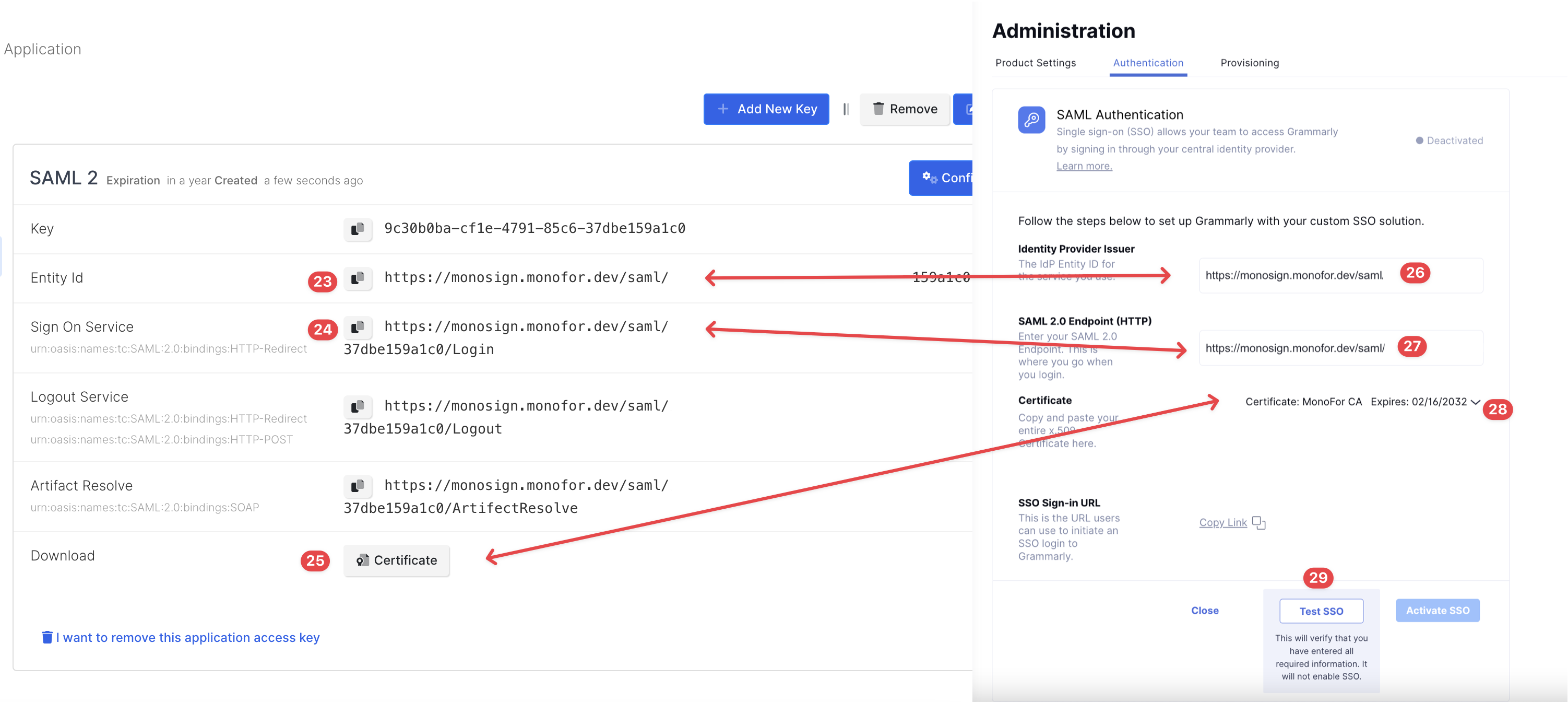Viewport: 1568px width, 702px height.
Task: Click the Add New Key button
Action: [x=766, y=109]
